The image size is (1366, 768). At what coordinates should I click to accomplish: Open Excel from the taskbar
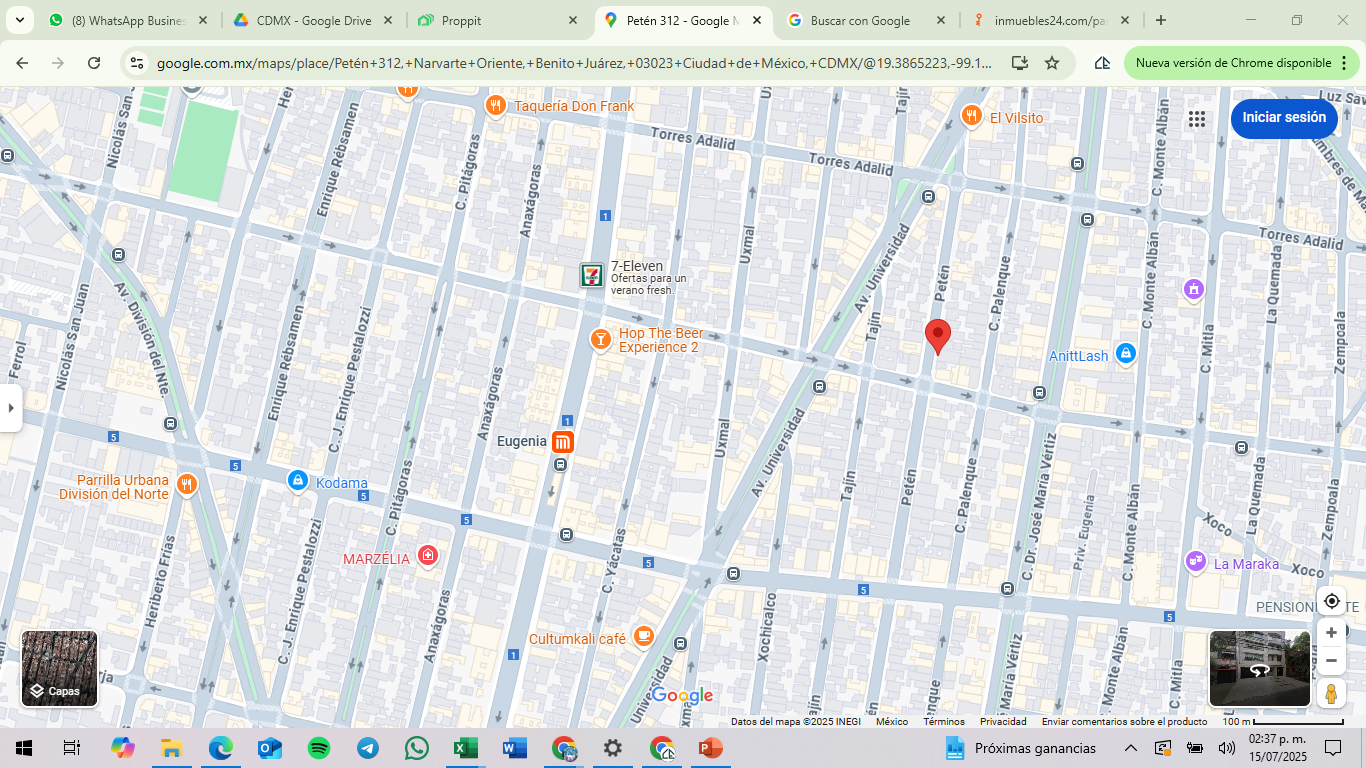click(x=466, y=748)
